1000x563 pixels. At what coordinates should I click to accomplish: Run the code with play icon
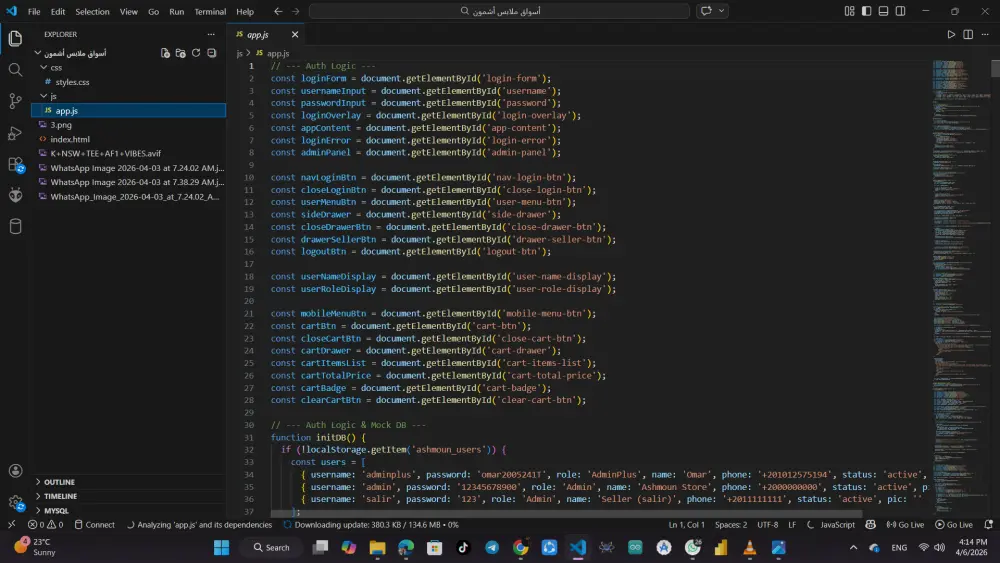pyautogui.click(x=951, y=34)
